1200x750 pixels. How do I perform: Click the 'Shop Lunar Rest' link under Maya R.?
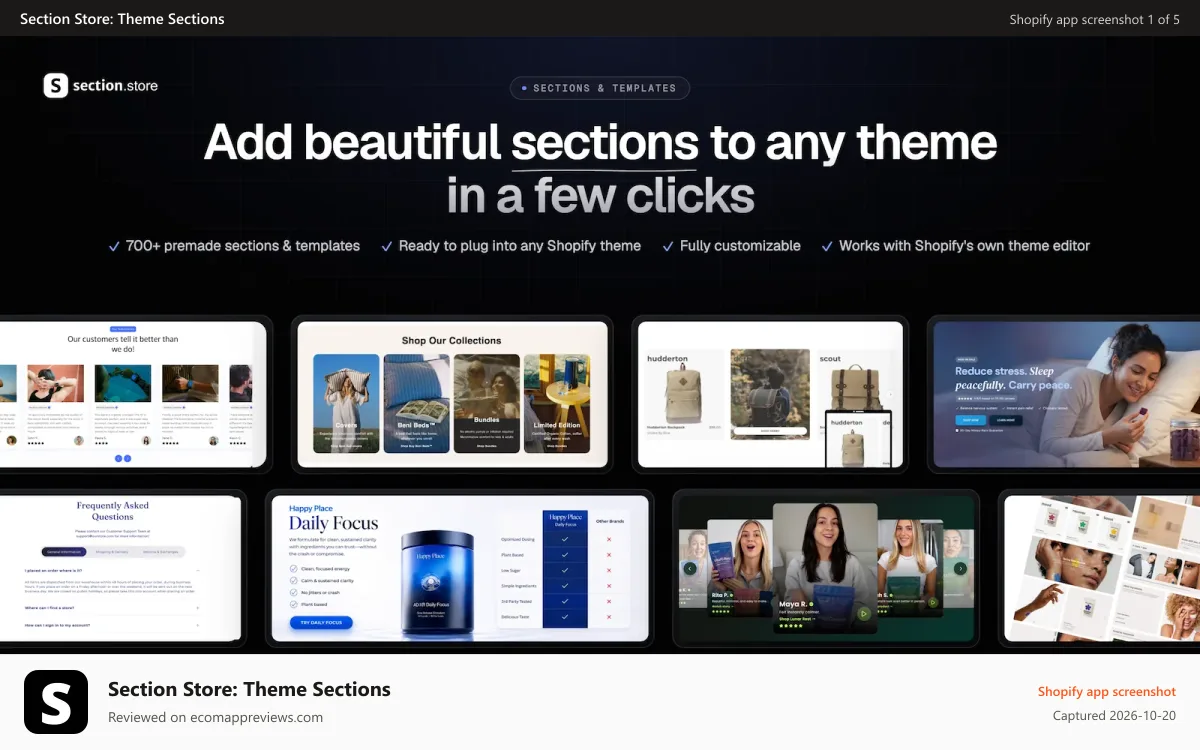click(797, 619)
